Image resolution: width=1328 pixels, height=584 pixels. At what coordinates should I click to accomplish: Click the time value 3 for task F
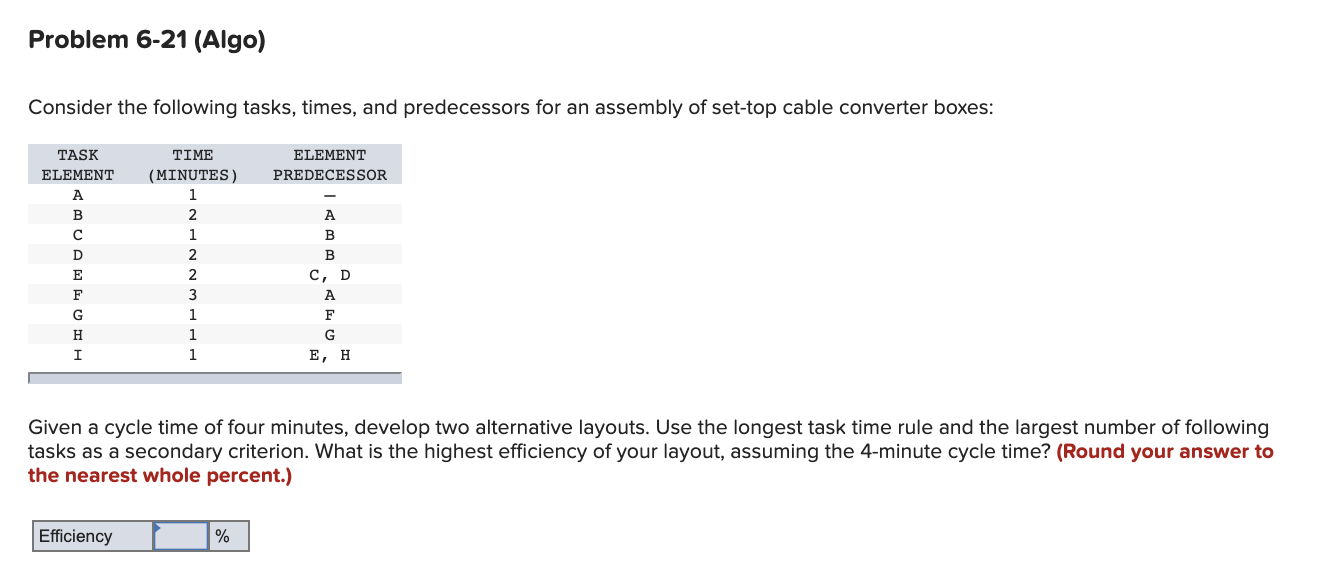coord(192,293)
